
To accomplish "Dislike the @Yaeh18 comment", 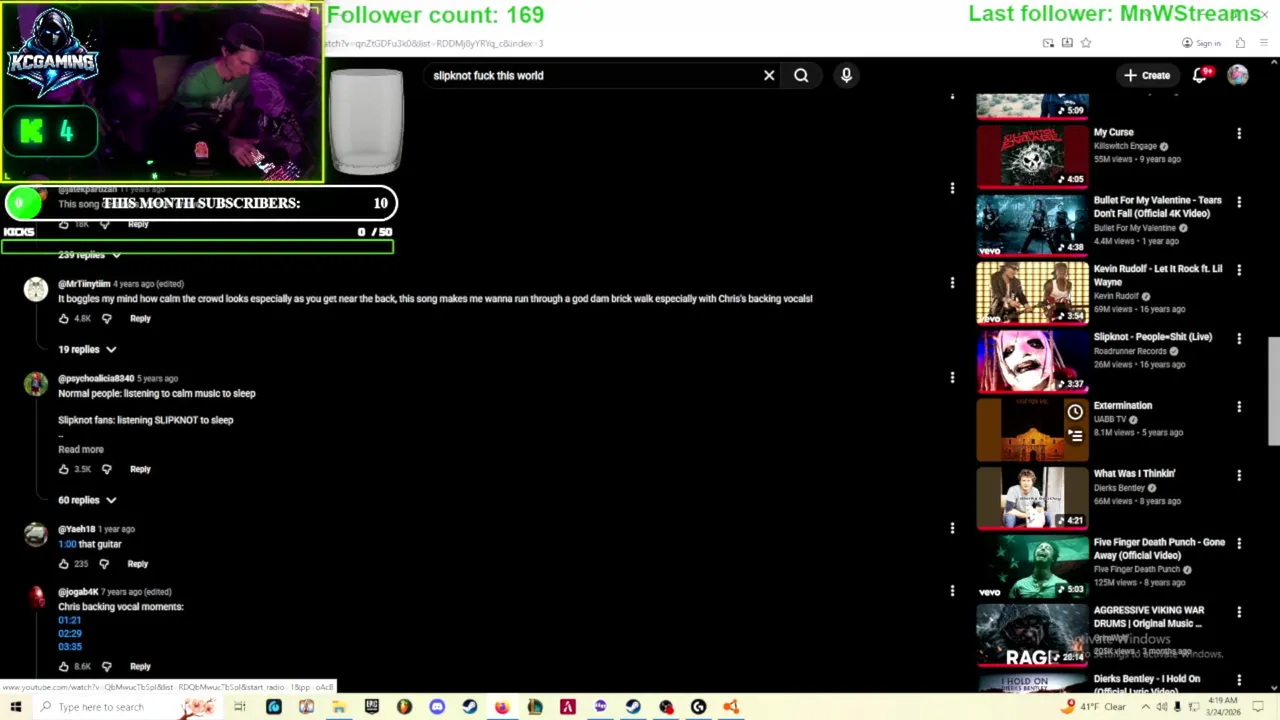I will [x=104, y=564].
